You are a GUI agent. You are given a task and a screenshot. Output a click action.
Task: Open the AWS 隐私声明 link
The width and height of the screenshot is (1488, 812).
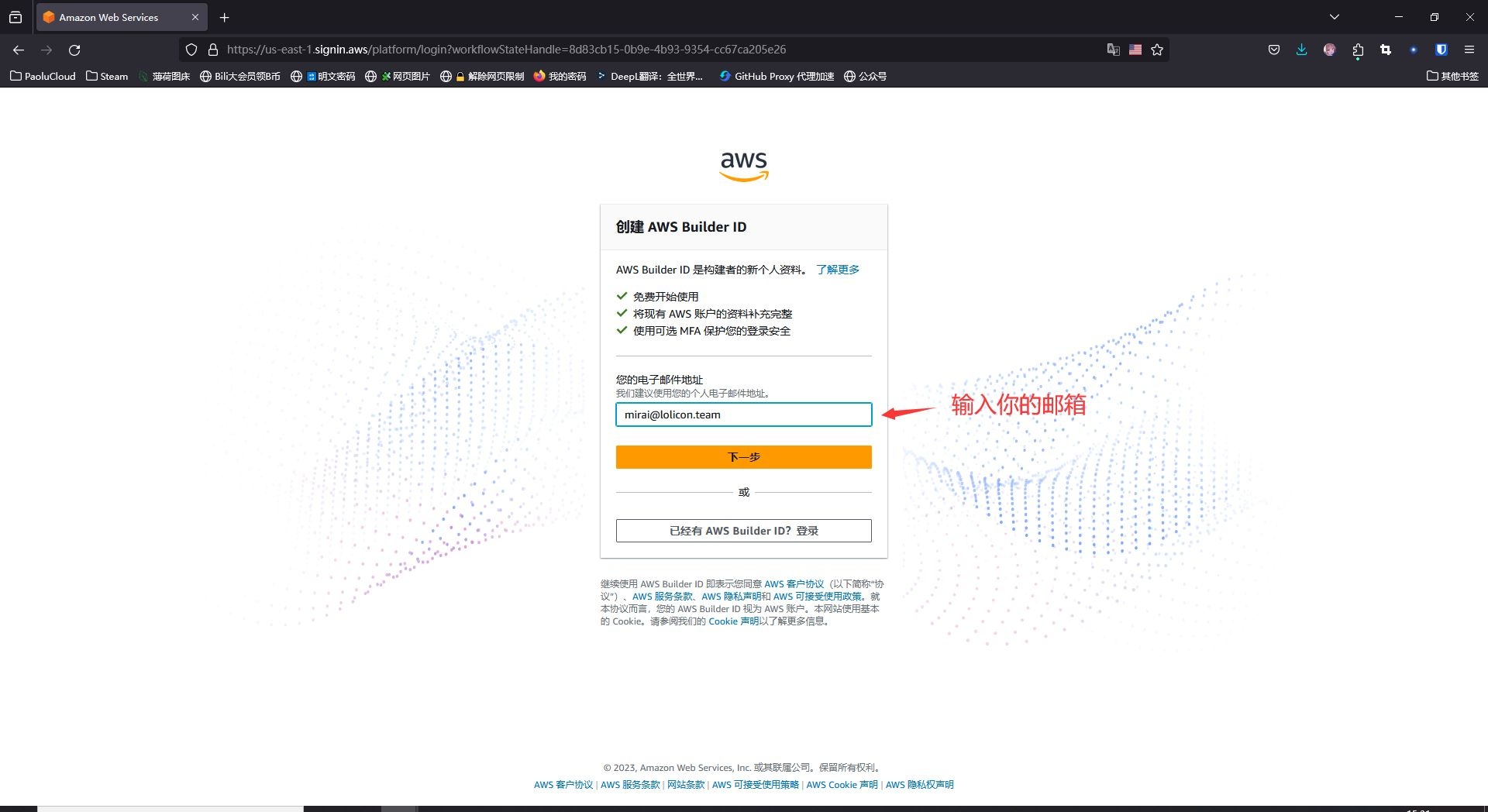(x=731, y=597)
